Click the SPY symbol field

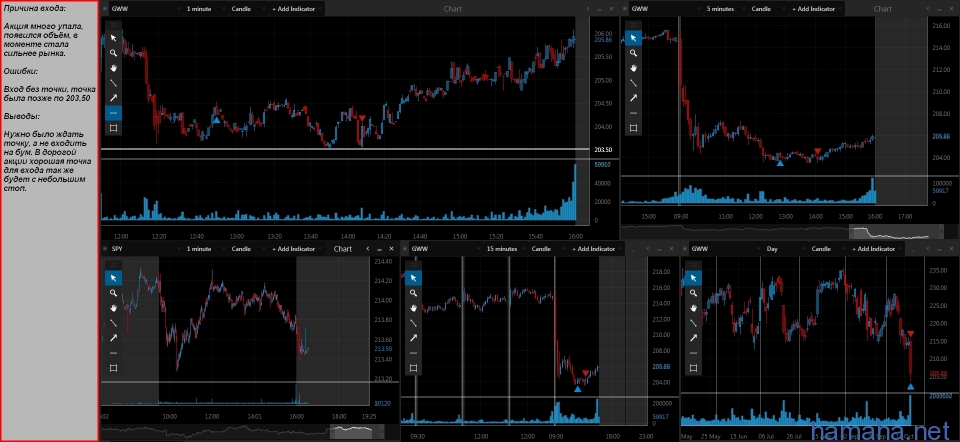[144, 249]
